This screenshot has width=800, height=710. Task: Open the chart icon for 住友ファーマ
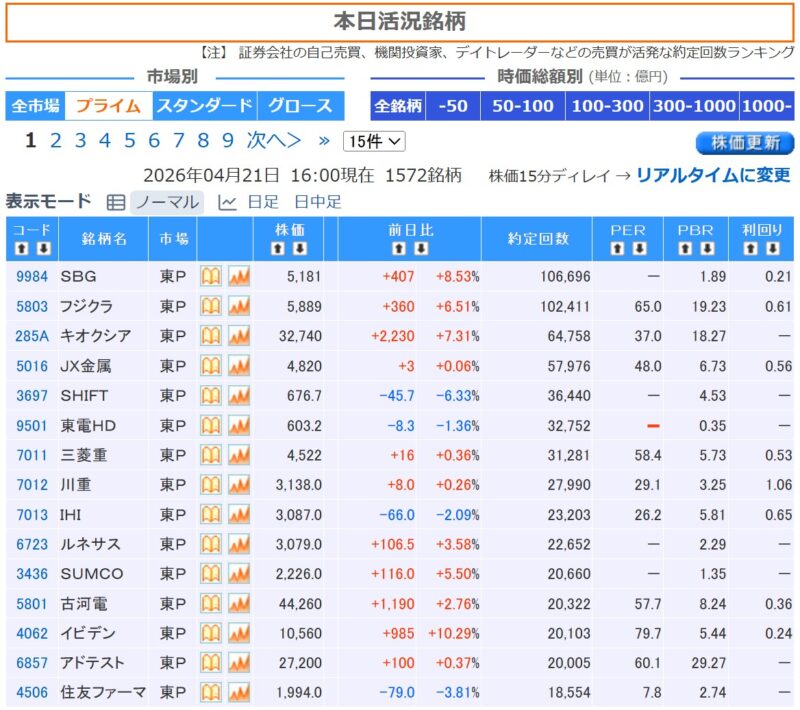coord(239,693)
